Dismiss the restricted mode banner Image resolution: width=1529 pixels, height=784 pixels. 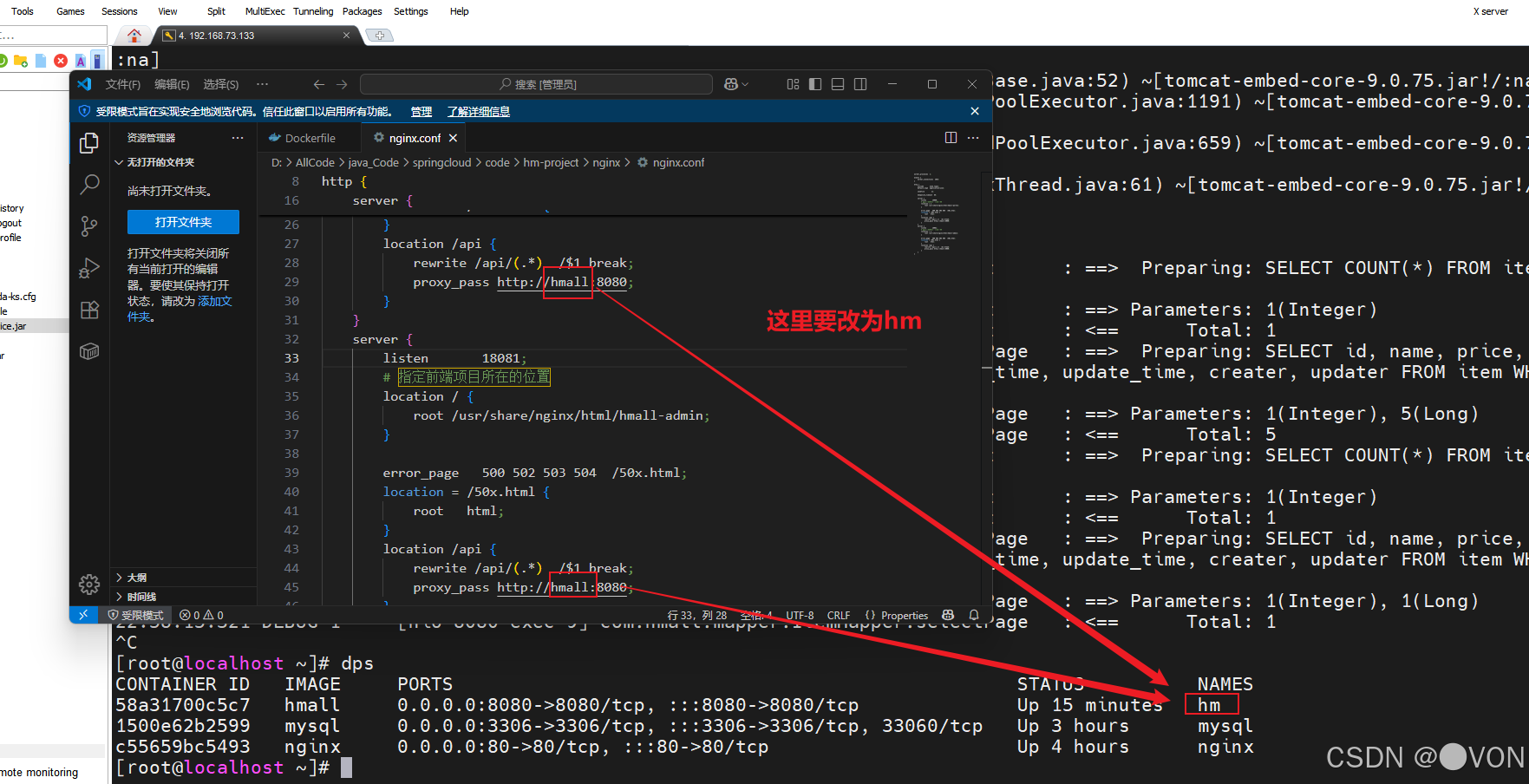[x=975, y=111]
